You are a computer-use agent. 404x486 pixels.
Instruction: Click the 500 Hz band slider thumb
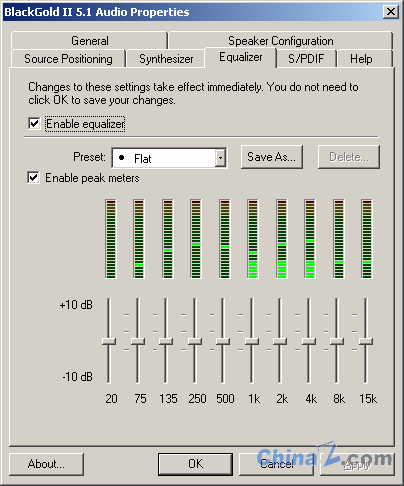click(x=223, y=341)
